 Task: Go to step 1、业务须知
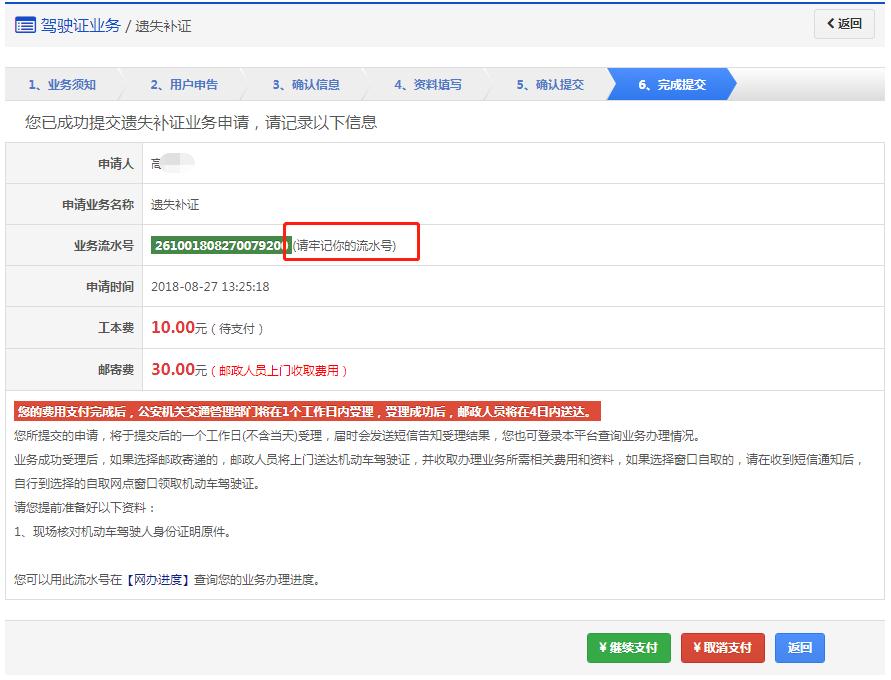(x=62, y=85)
